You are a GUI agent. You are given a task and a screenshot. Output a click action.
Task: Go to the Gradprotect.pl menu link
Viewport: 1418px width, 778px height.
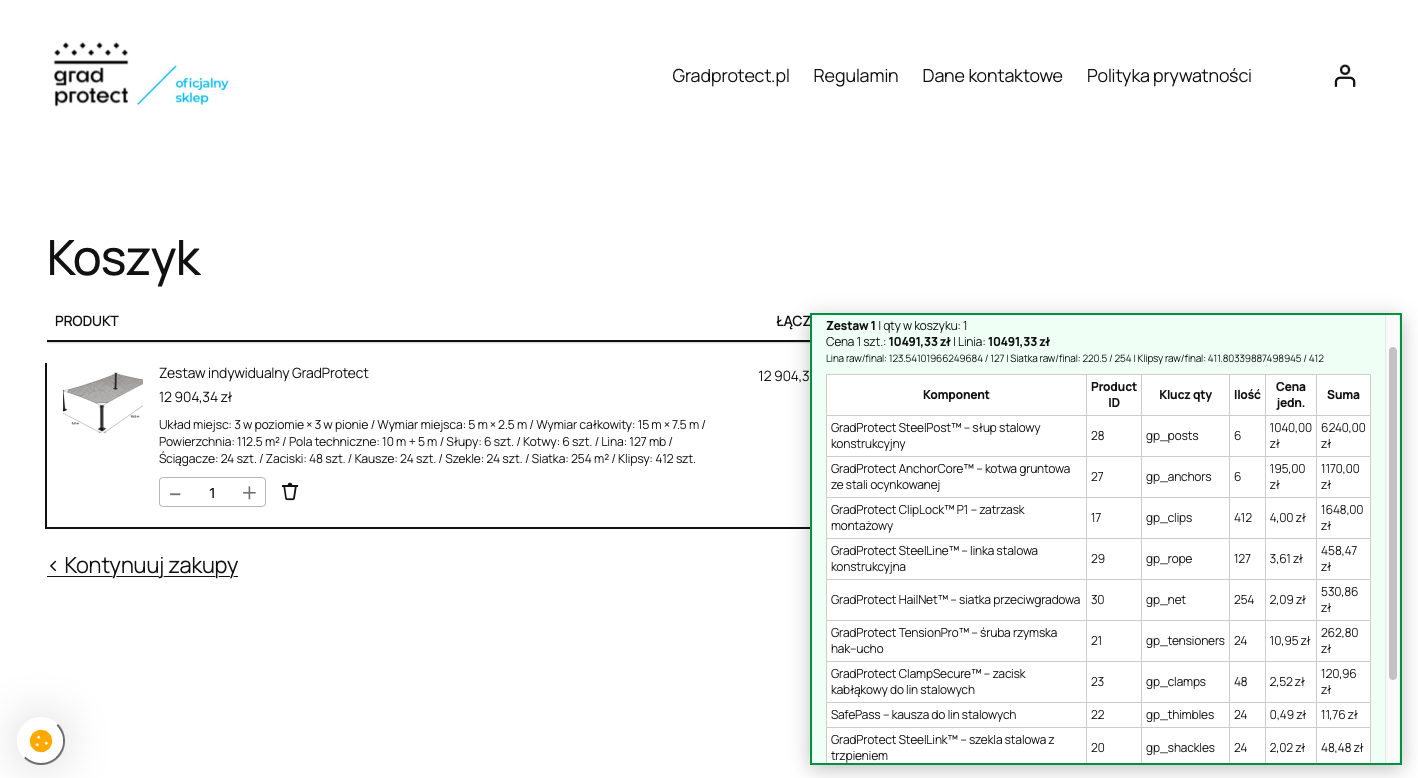click(x=731, y=76)
